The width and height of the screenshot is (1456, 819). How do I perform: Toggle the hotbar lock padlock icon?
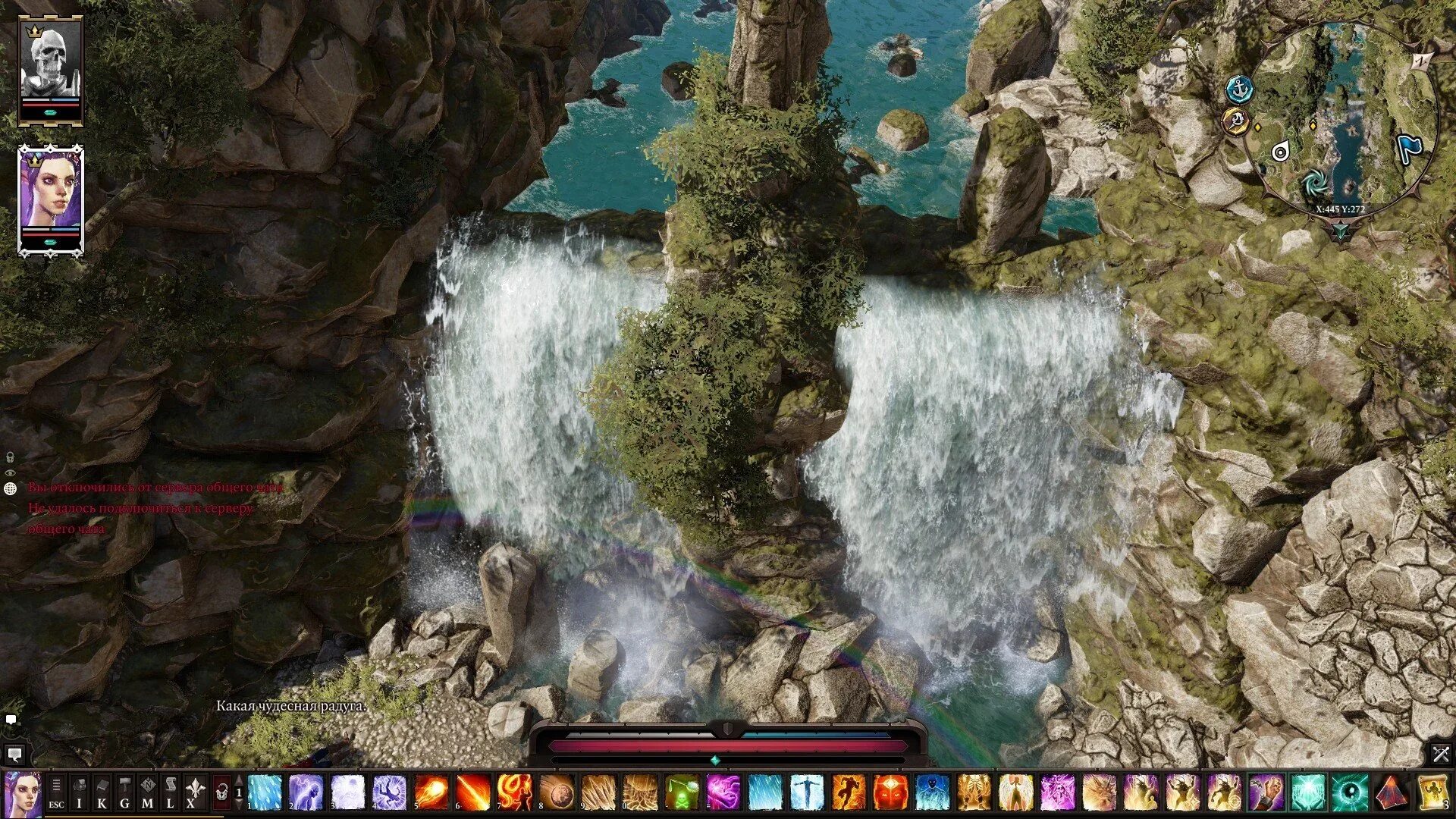pos(221,792)
